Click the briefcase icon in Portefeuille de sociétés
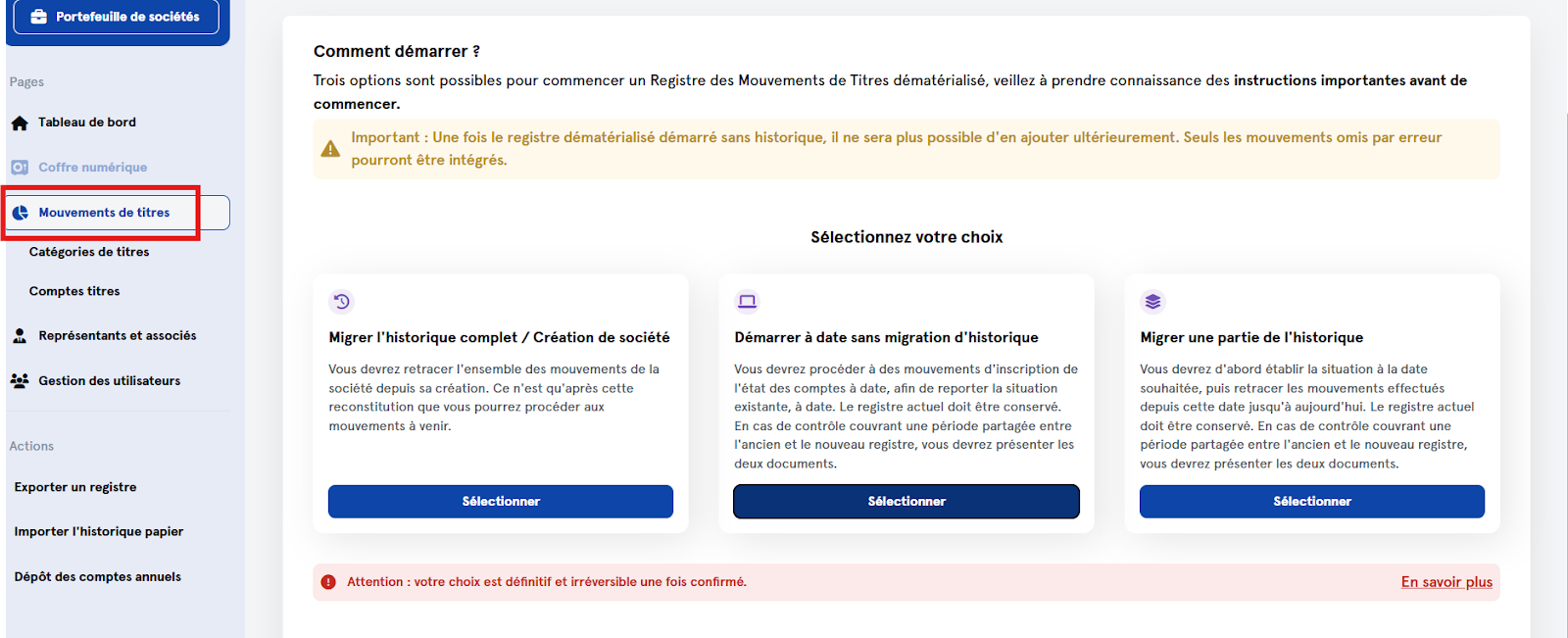 pos(39,17)
